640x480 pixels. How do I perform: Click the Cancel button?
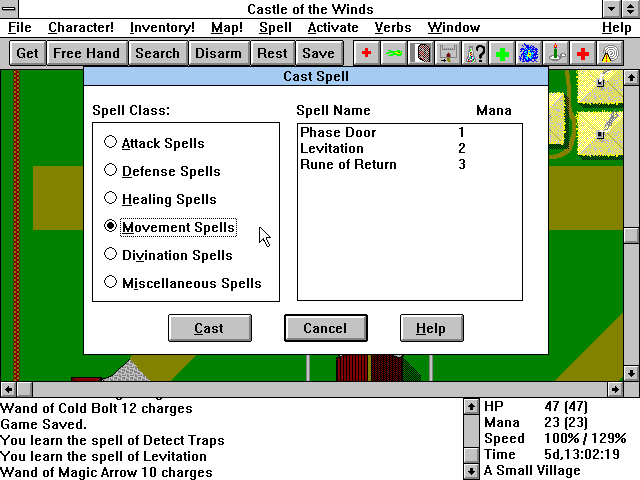tap(326, 328)
